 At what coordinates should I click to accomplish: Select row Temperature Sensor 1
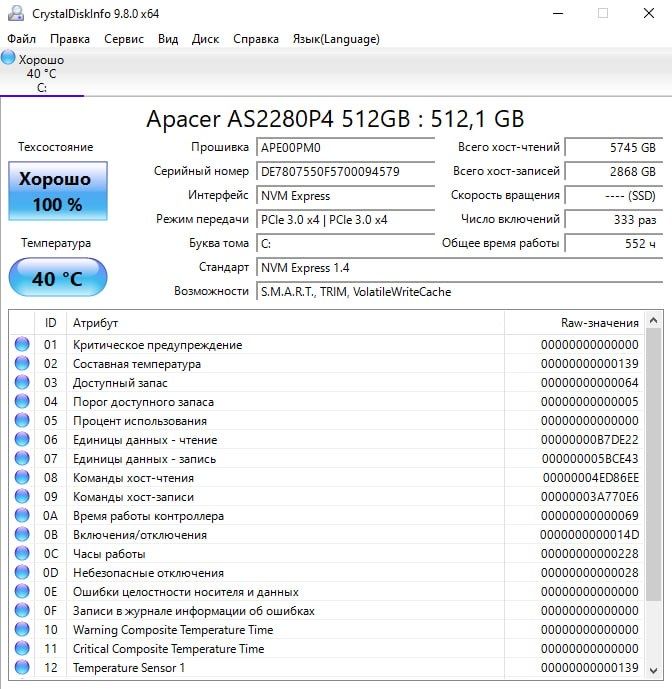pyautogui.click(x=326, y=668)
